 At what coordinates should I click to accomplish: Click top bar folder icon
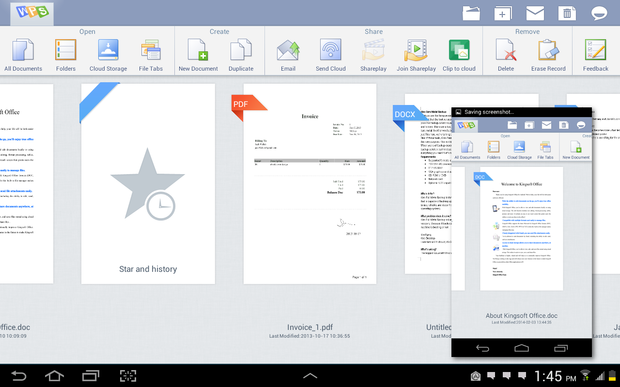(471, 13)
